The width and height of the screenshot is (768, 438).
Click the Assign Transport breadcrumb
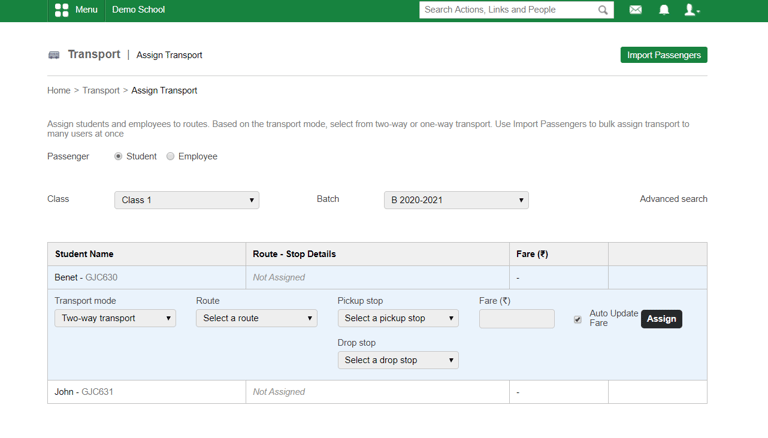[164, 91]
